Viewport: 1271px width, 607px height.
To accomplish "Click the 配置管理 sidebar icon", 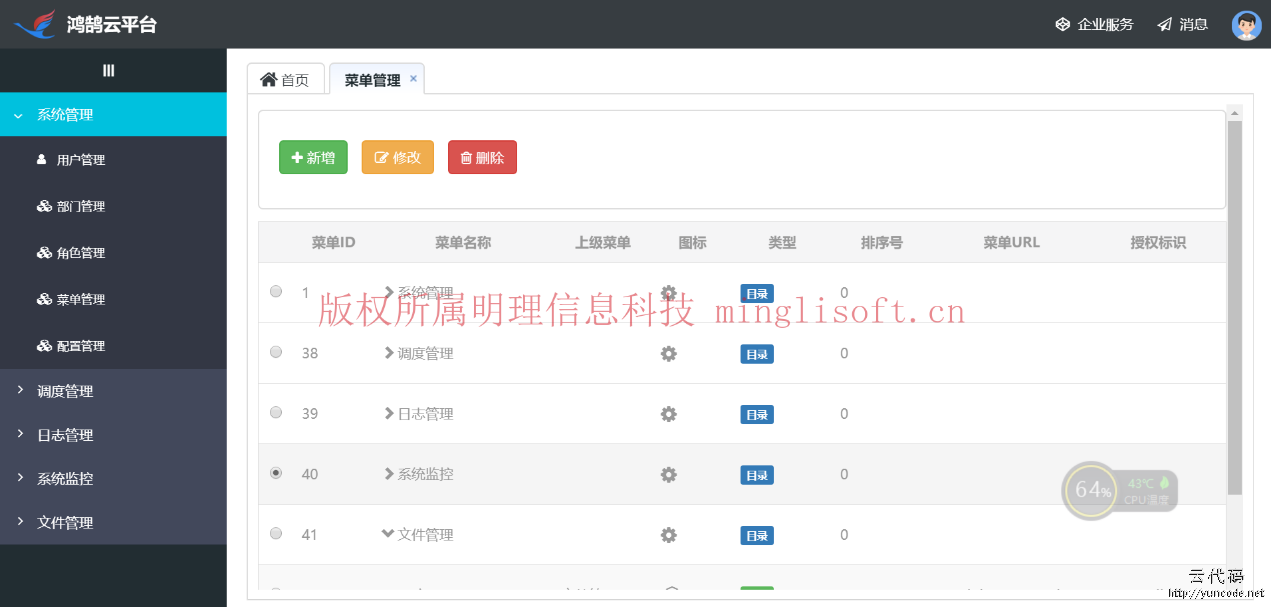I will click(x=44, y=346).
